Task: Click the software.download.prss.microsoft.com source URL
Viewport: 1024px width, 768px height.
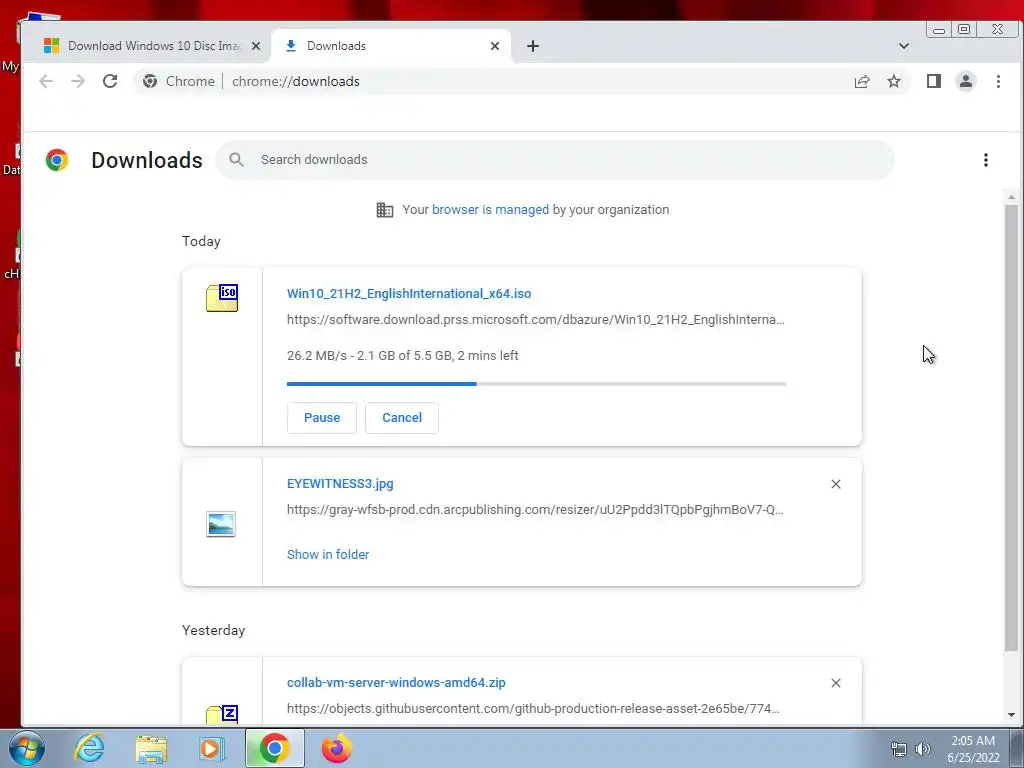Action: (x=536, y=319)
